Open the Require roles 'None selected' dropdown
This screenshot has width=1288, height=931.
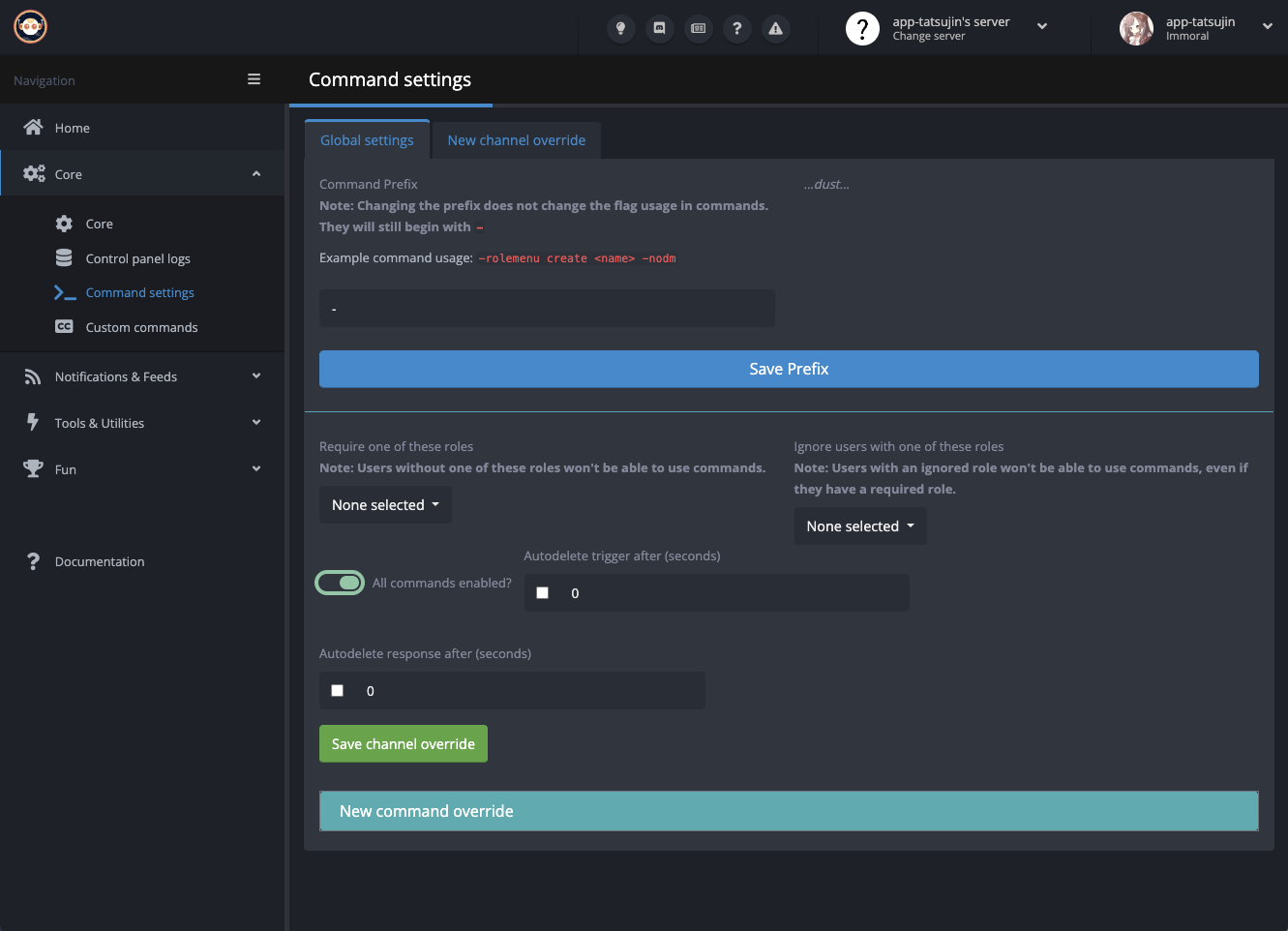coord(385,505)
